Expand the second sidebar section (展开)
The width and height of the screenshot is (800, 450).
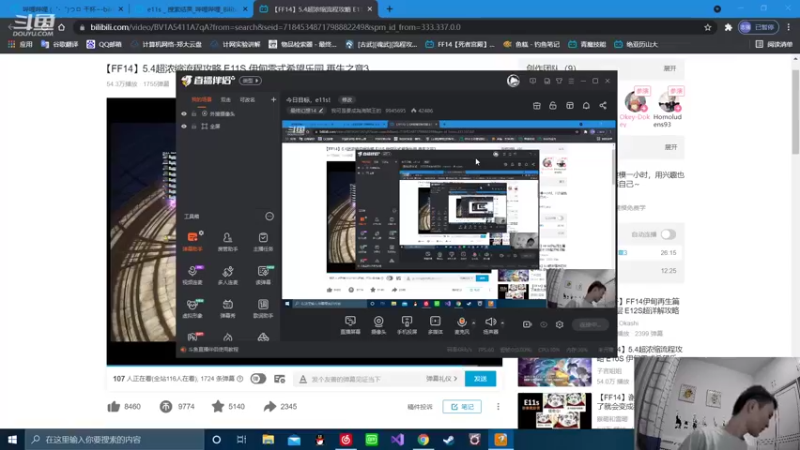[671, 147]
